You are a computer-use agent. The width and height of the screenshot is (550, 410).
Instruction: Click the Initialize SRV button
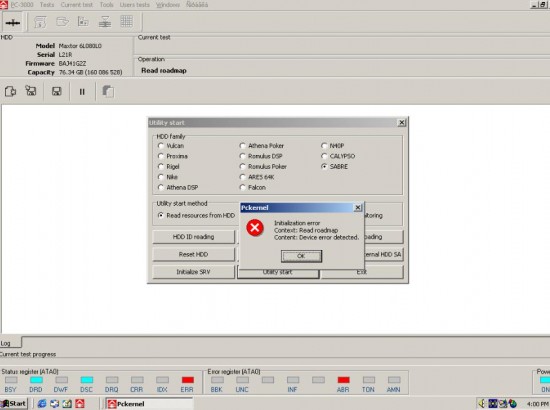(193, 272)
